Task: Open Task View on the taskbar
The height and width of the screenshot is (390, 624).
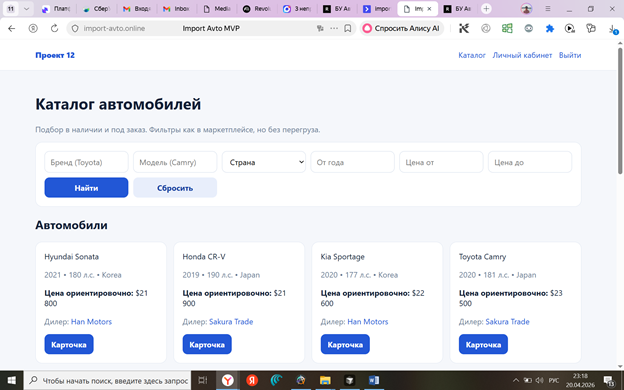Action: point(203,380)
